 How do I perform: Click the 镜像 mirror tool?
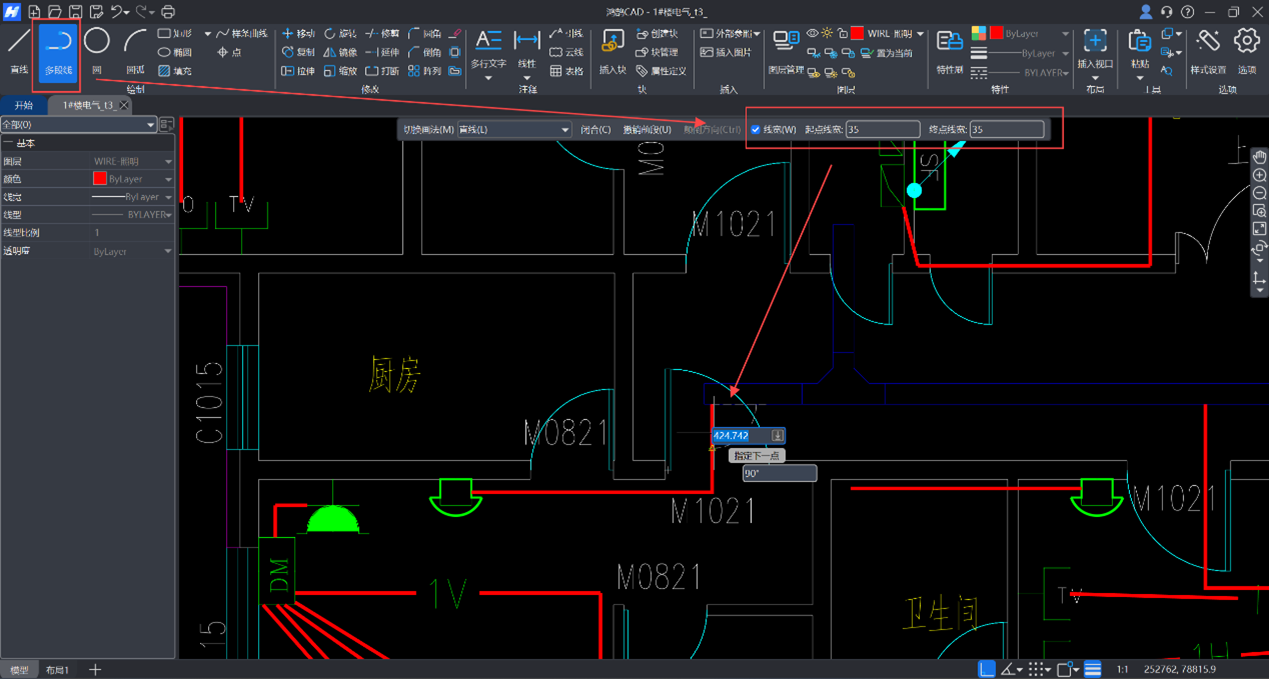(x=340, y=52)
